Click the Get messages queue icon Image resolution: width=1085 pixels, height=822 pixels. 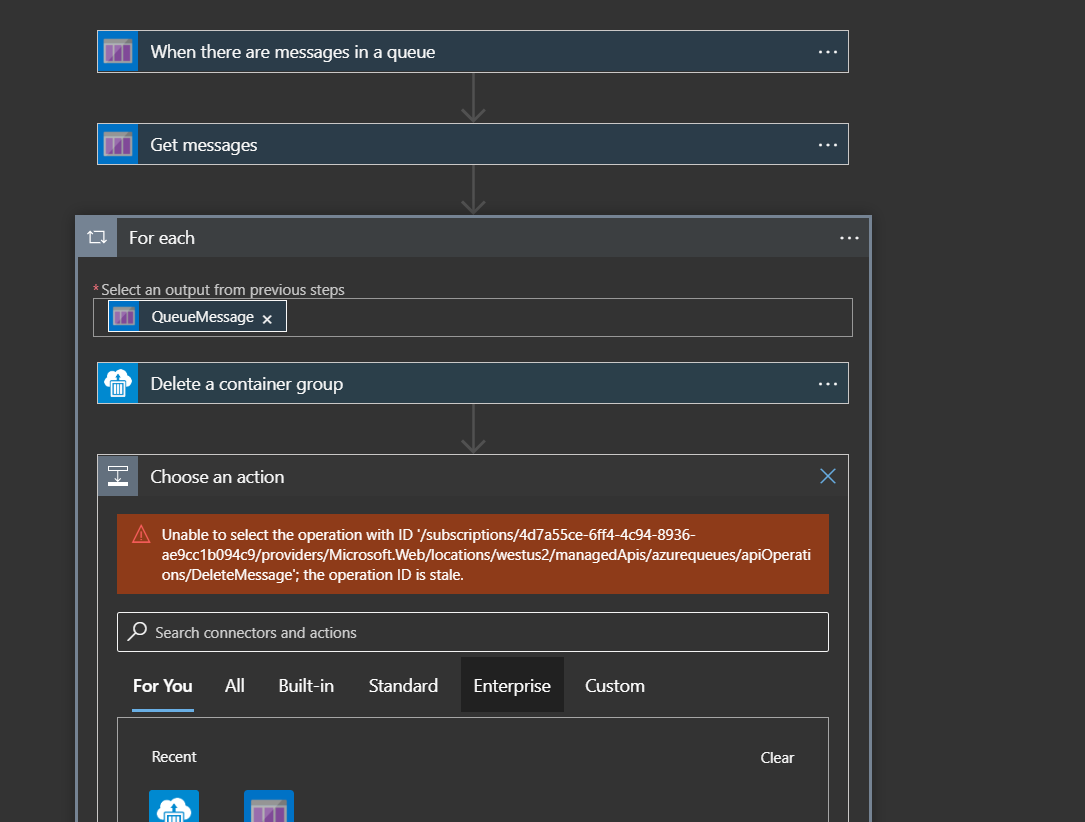(118, 145)
